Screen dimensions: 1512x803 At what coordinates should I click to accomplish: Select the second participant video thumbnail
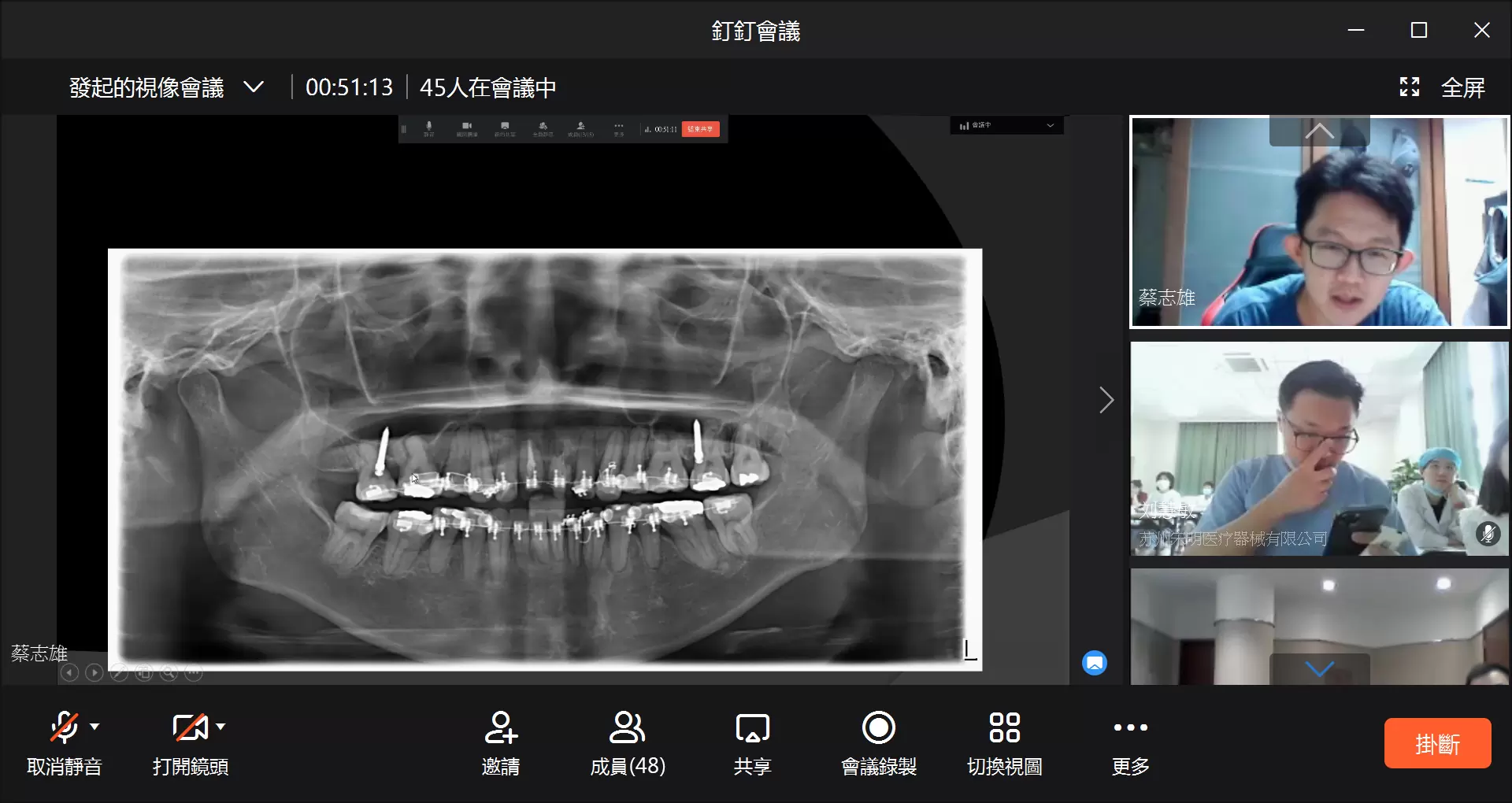click(1319, 449)
